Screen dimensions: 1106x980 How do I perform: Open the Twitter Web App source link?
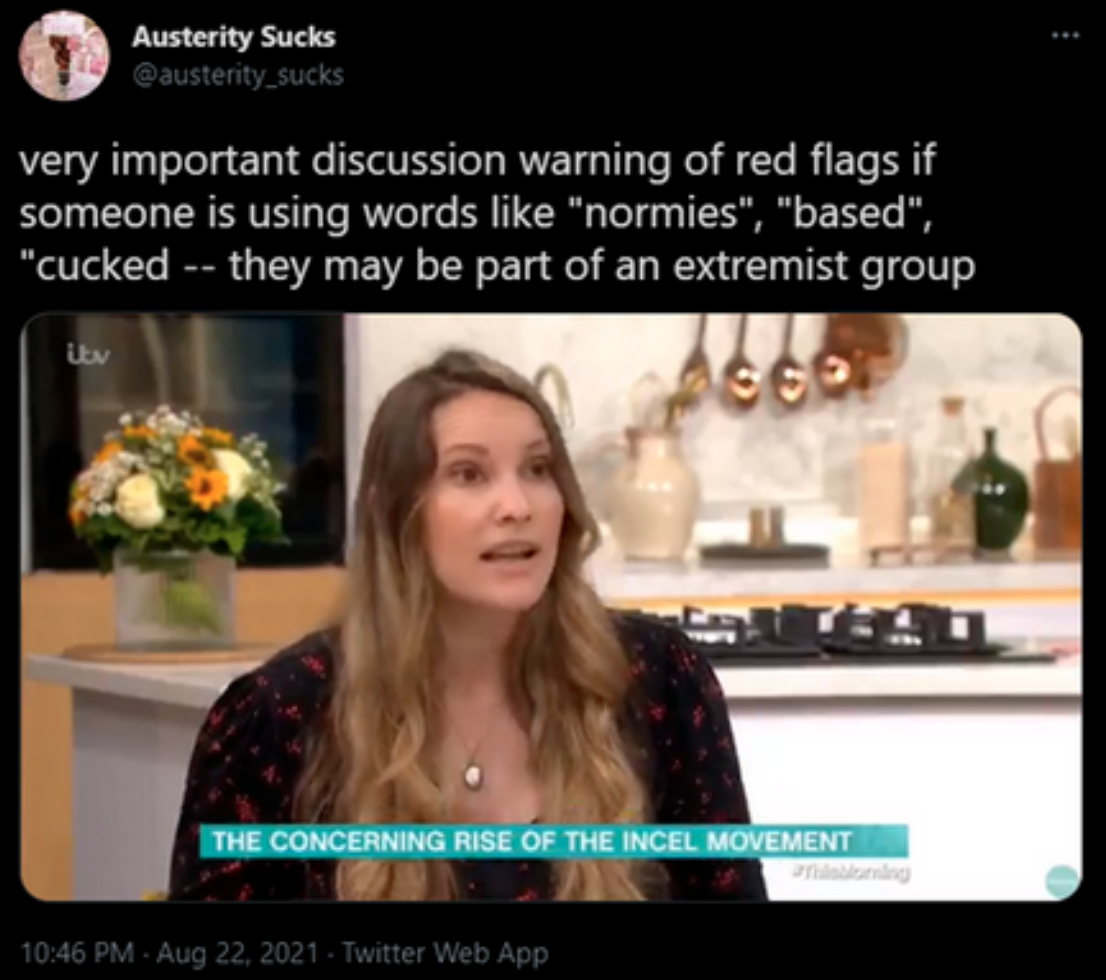[445, 954]
